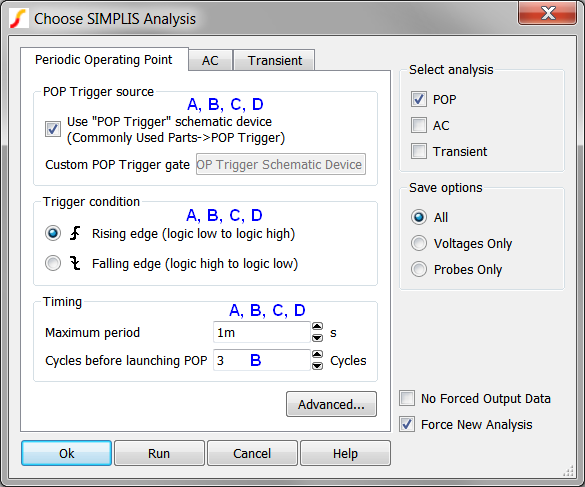This screenshot has width=585, height=487.
Task: Increase Cycles before launching POP value
Action: click(x=317, y=355)
